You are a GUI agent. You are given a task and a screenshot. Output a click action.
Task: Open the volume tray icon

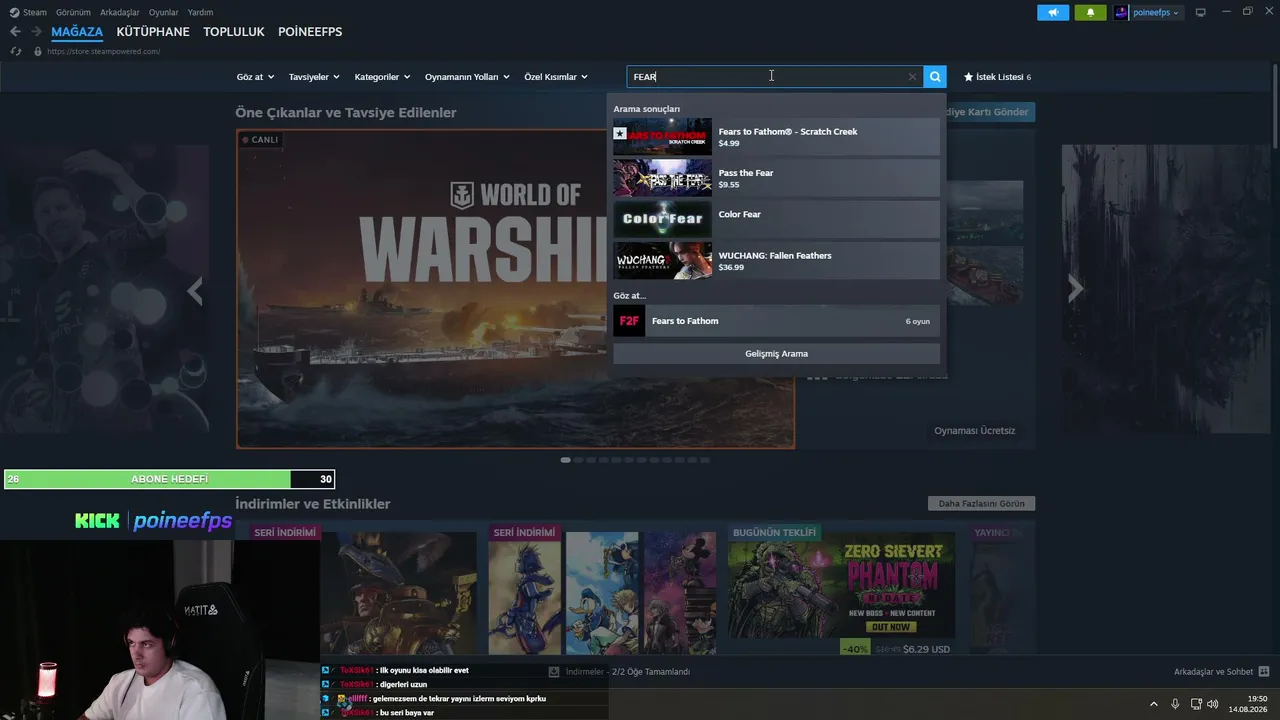pyautogui.click(x=1213, y=704)
